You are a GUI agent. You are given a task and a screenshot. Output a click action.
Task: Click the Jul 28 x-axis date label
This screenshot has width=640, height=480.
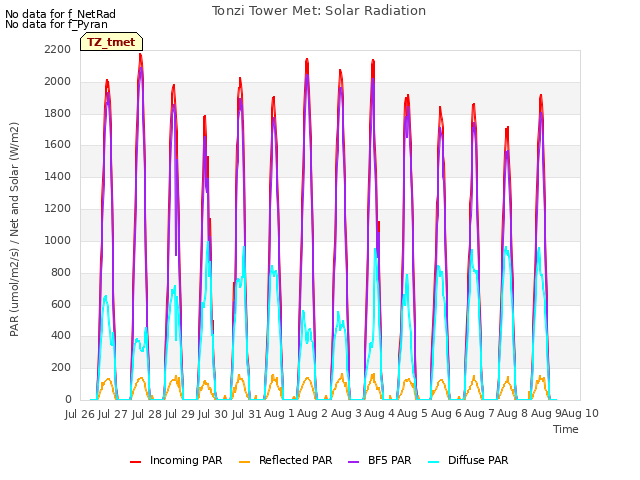[x=146, y=414]
